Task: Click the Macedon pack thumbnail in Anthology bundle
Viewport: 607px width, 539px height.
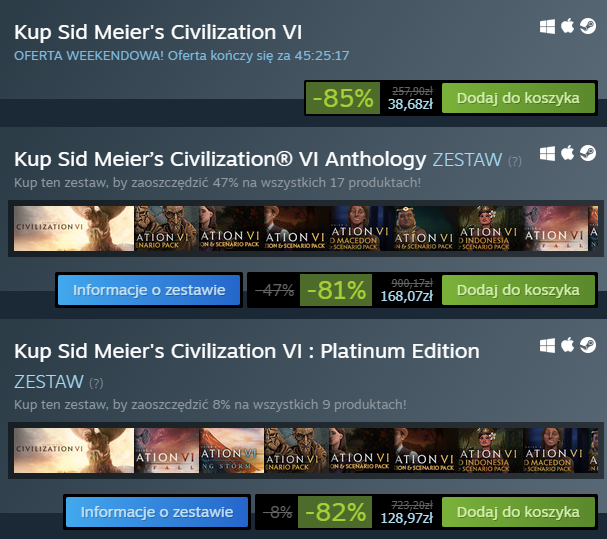Action: coord(362,228)
